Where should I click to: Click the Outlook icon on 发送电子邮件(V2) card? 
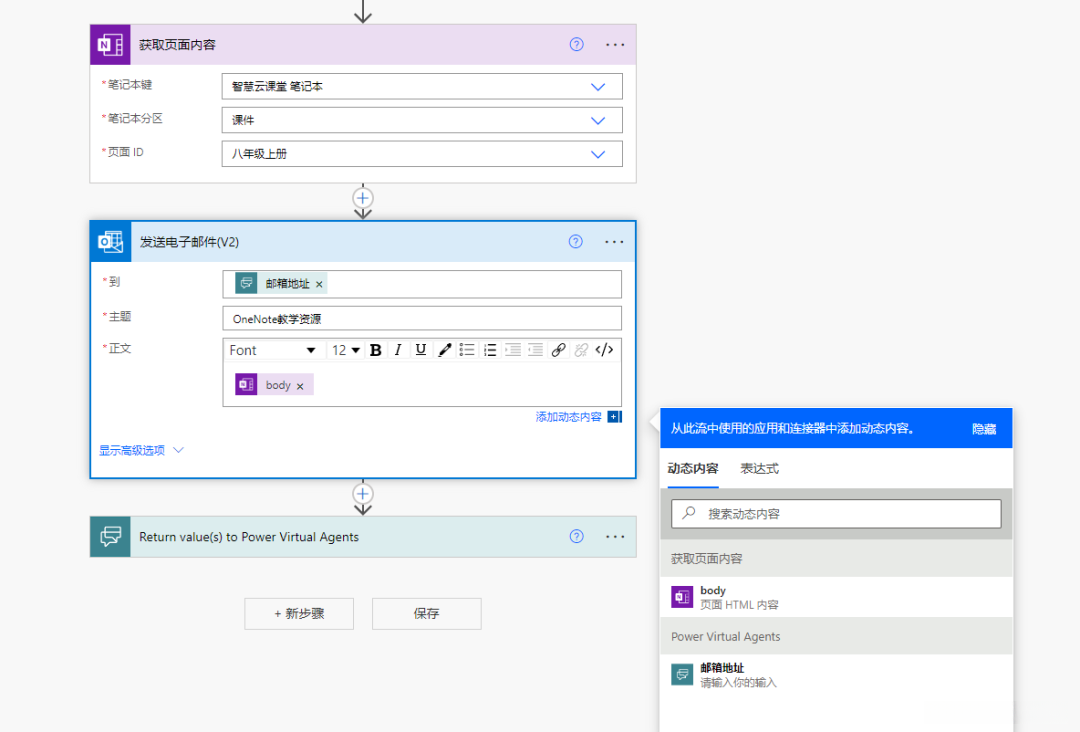[110, 242]
